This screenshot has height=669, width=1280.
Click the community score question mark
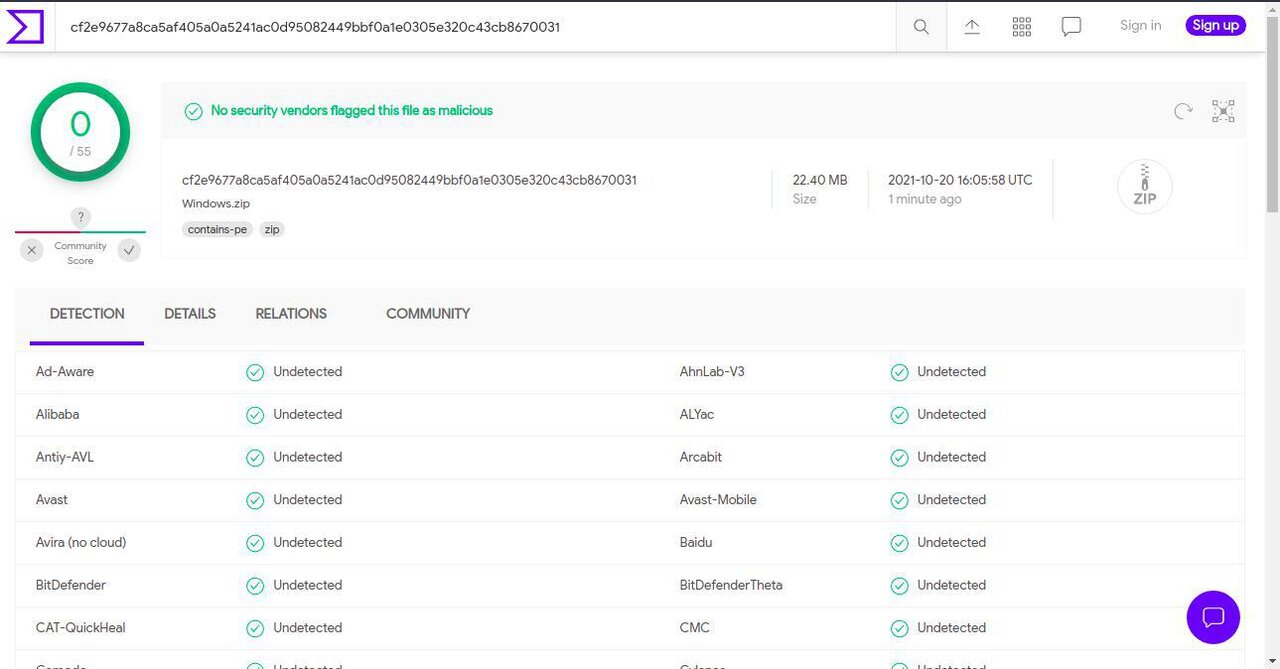point(81,217)
